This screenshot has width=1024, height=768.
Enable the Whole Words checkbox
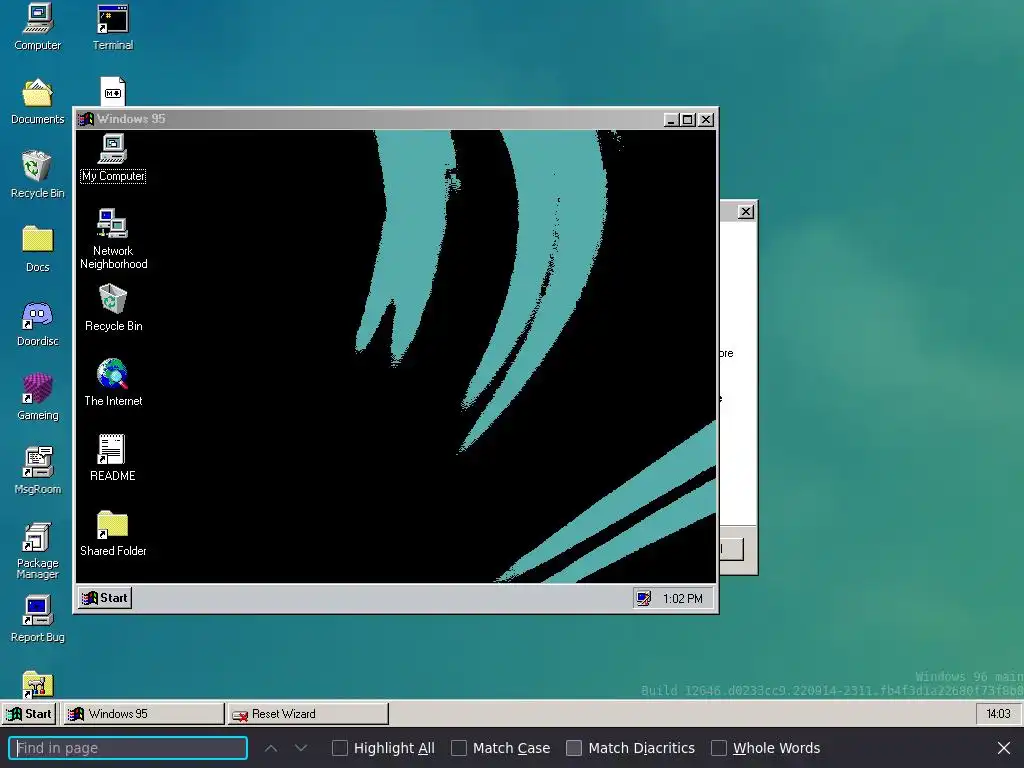(x=718, y=748)
